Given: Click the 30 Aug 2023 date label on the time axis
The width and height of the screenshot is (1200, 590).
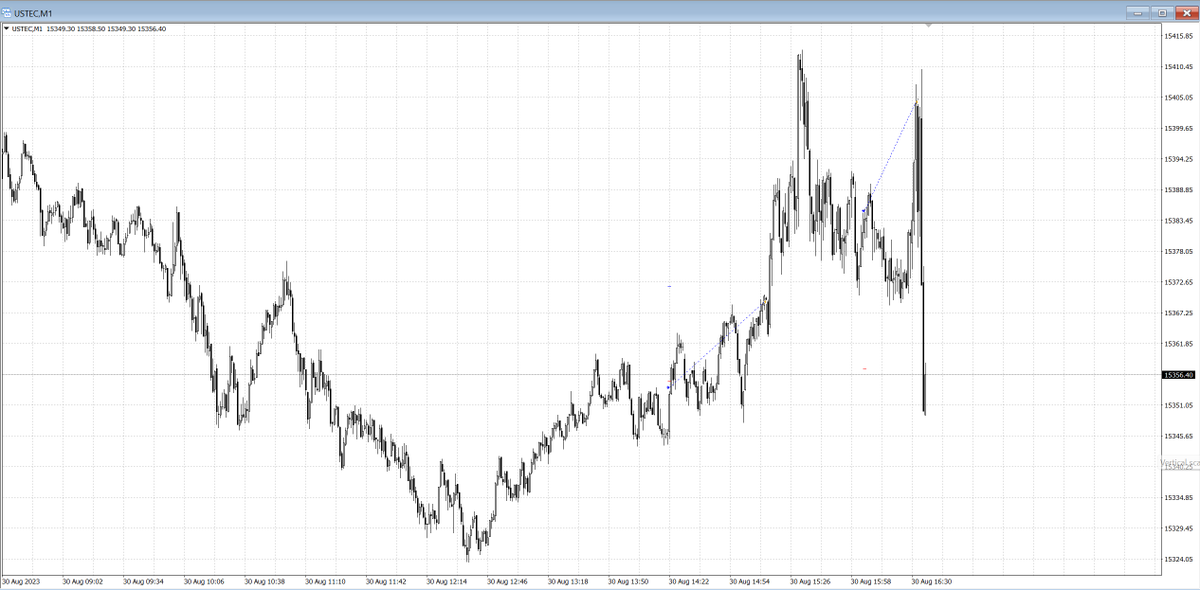Looking at the screenshot, I should pyautogui.click(x=20, y=580).
